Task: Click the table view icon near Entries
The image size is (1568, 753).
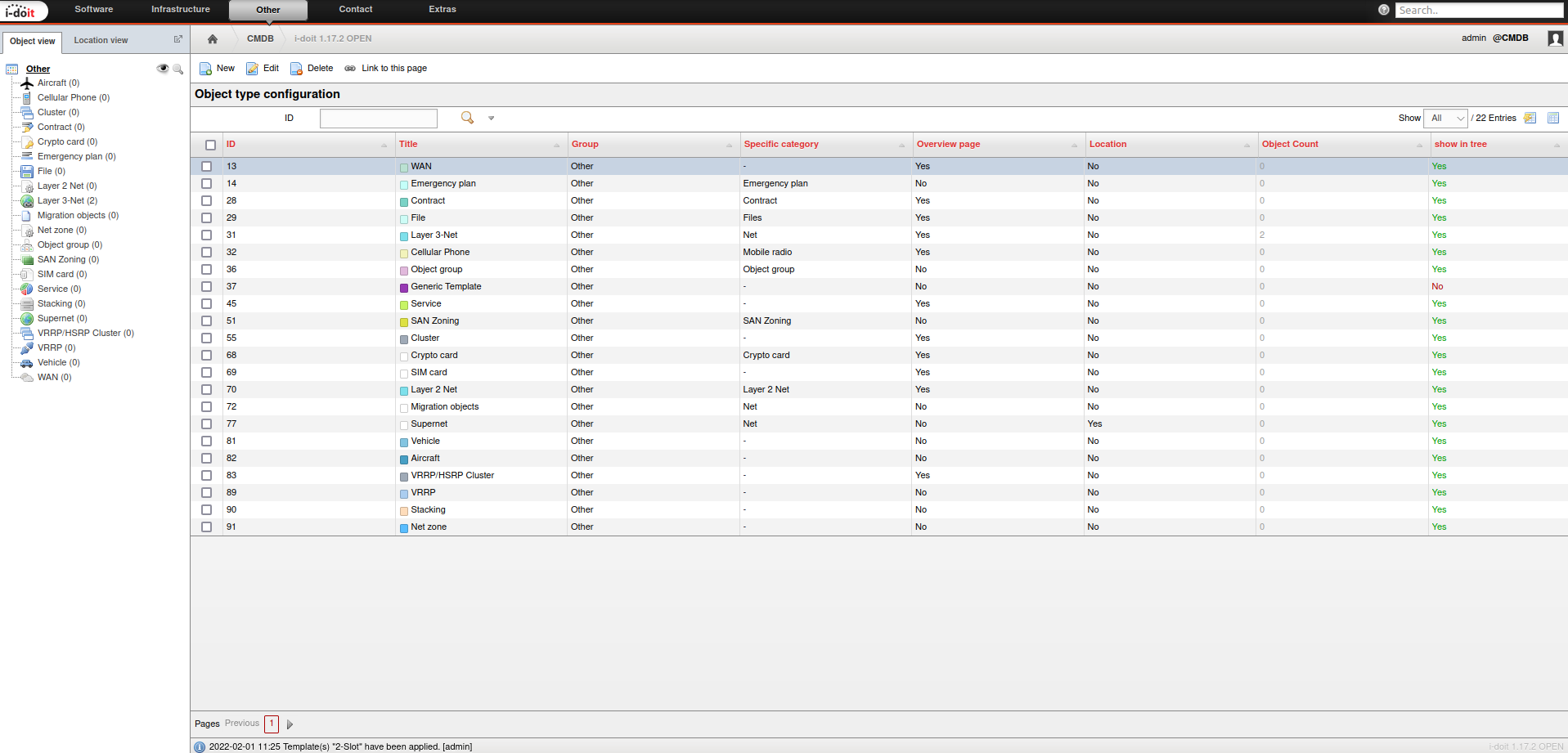Action: 1553,118
